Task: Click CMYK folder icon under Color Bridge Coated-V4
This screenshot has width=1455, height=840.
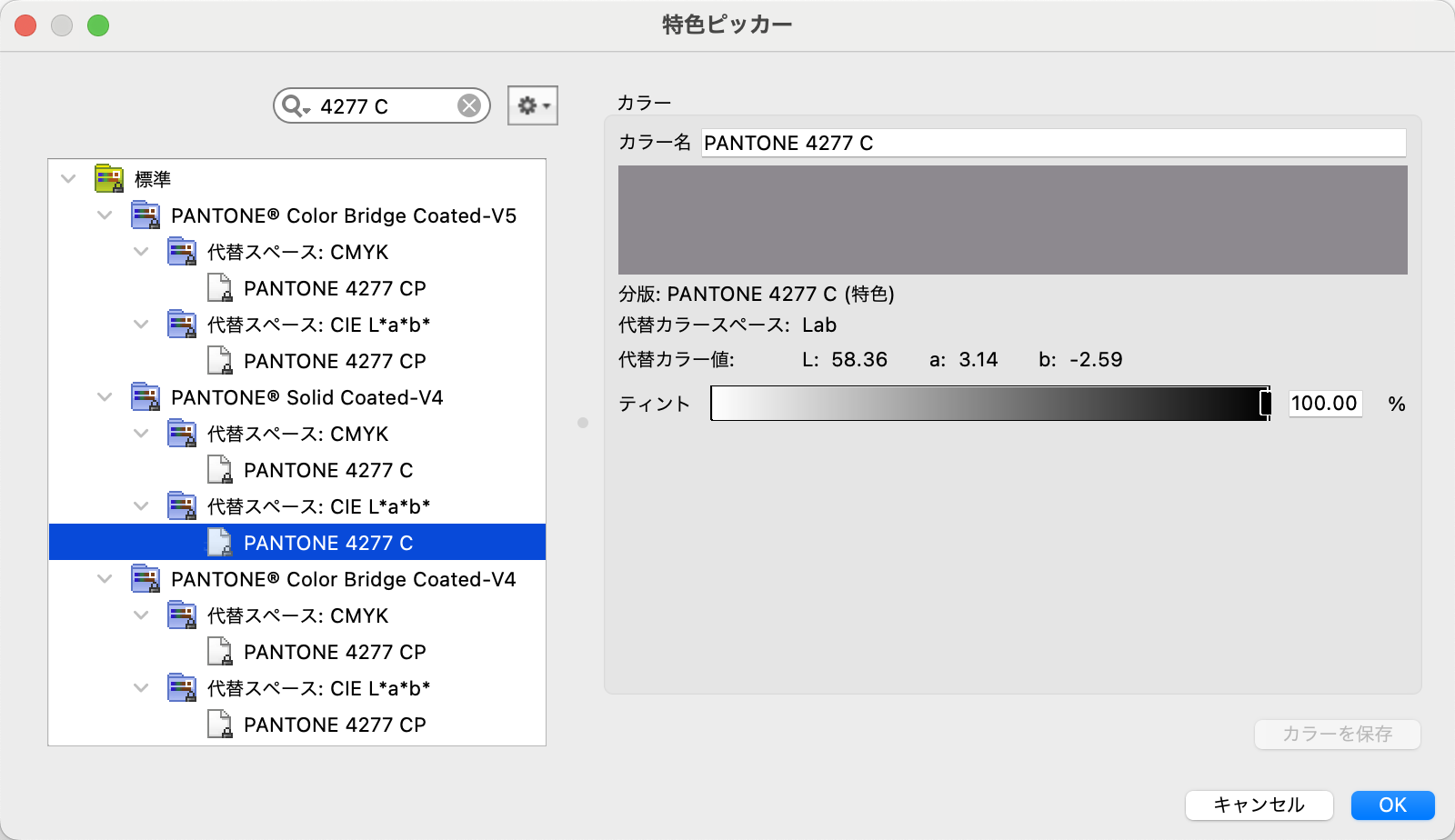Action: 182,615
